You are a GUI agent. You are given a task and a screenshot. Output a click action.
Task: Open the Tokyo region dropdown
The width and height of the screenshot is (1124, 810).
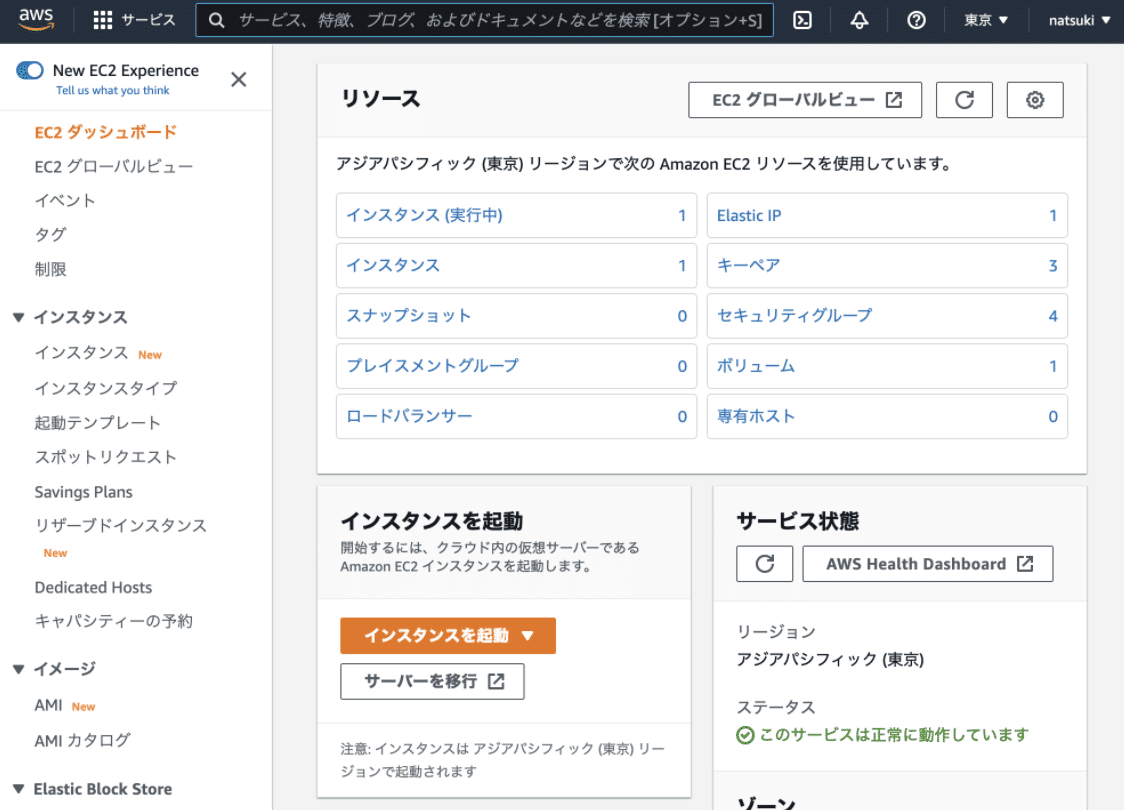986,20
